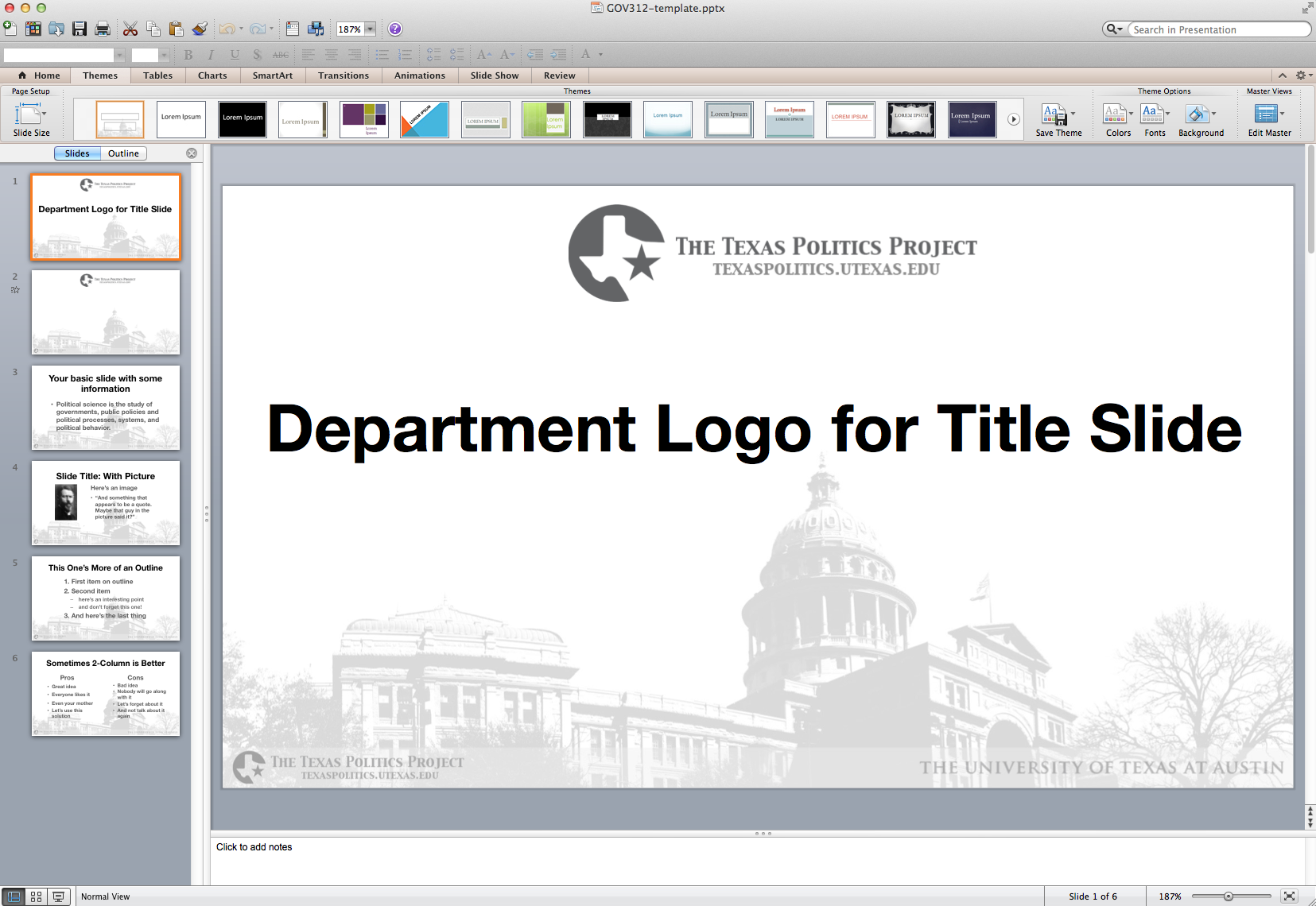Open Help with purple question mark
This screenshot has height=906, width=1316.
(x=395, y=29)
